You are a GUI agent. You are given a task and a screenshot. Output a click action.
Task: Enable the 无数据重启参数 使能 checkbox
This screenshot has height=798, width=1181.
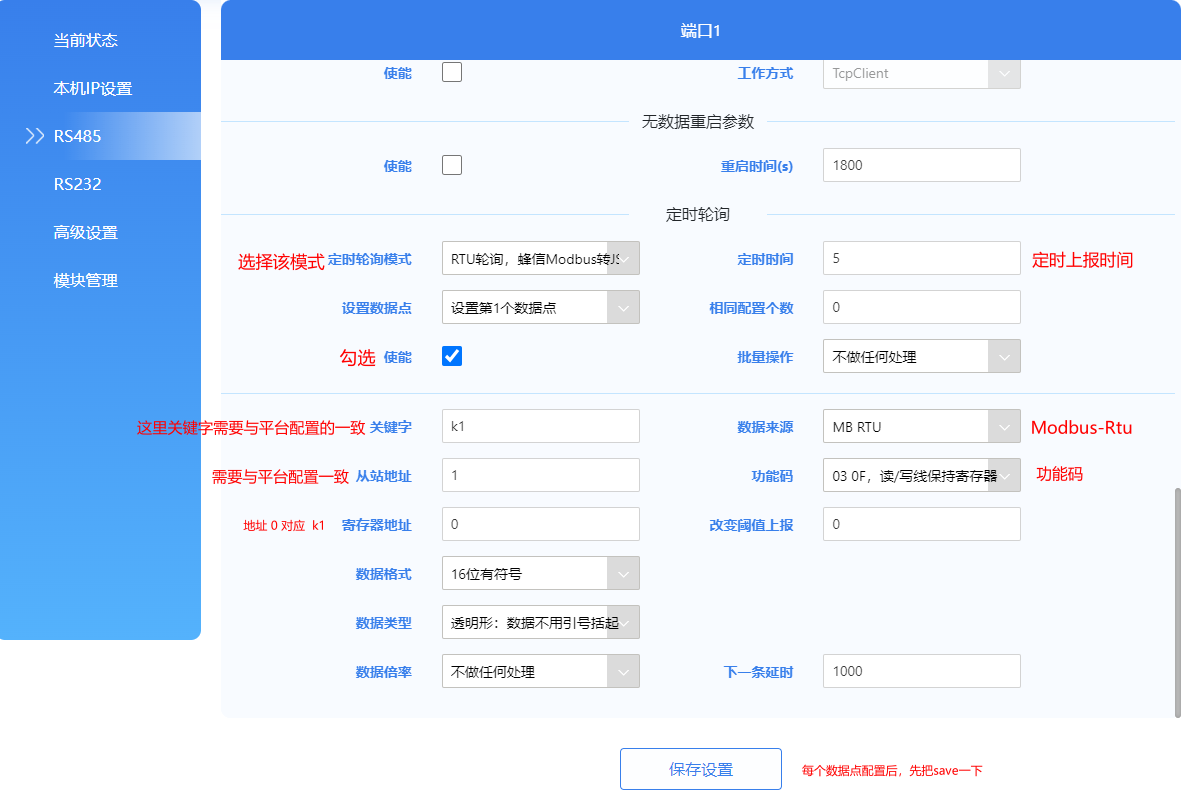pyautogui.click(x=452, y=165)
